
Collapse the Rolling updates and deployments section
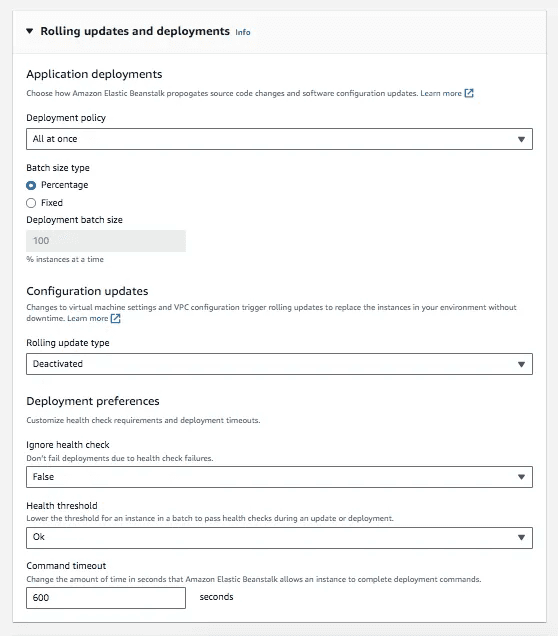30,31
